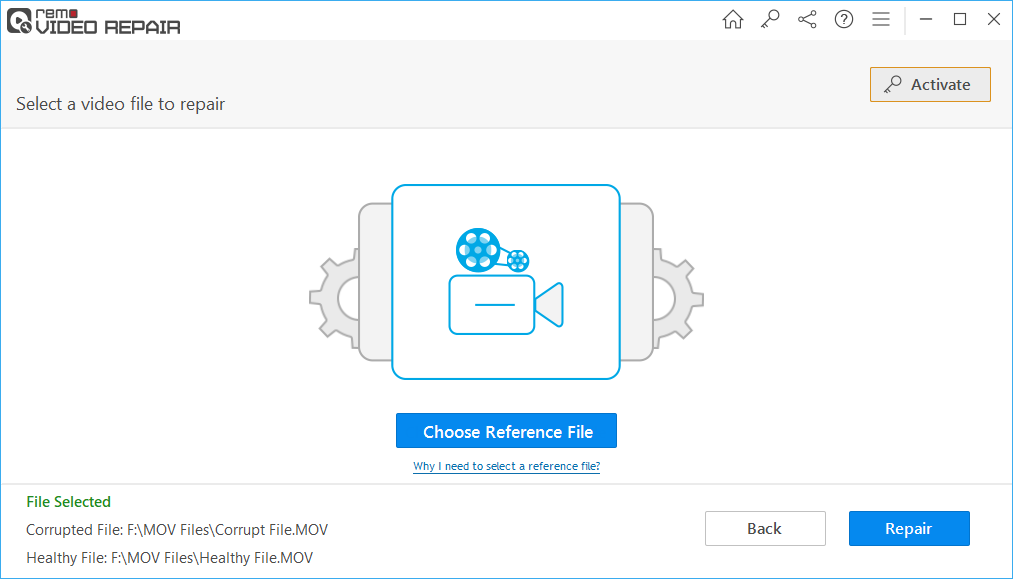Go Back to the previous step
Viewport: 1013px width, 579px height.
(765, 528)
